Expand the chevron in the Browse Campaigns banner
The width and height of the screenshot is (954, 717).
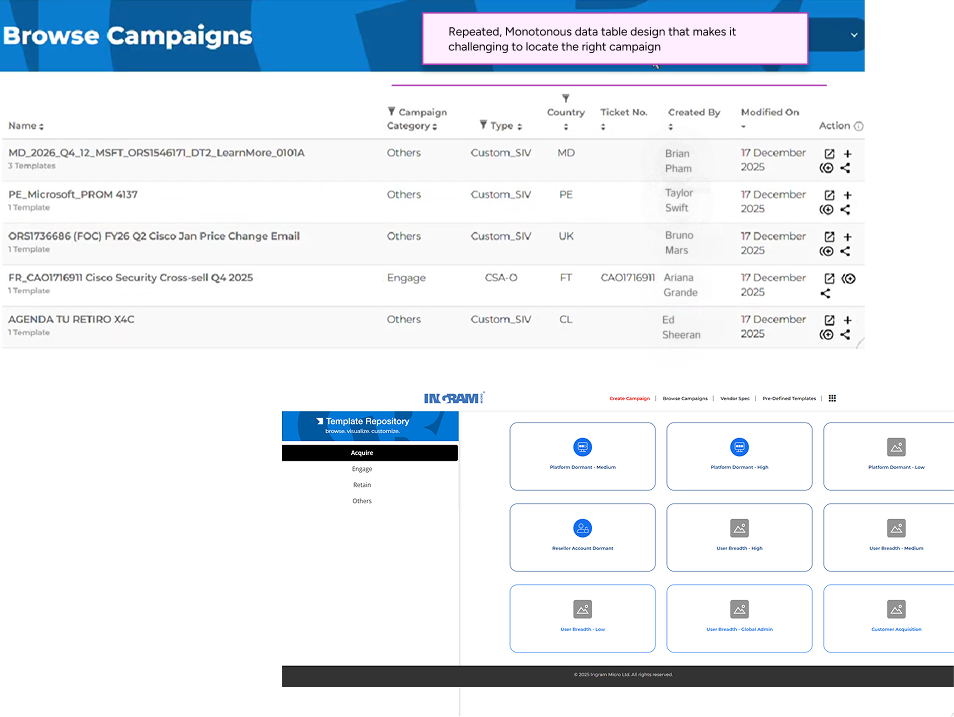tap(854, 35)
